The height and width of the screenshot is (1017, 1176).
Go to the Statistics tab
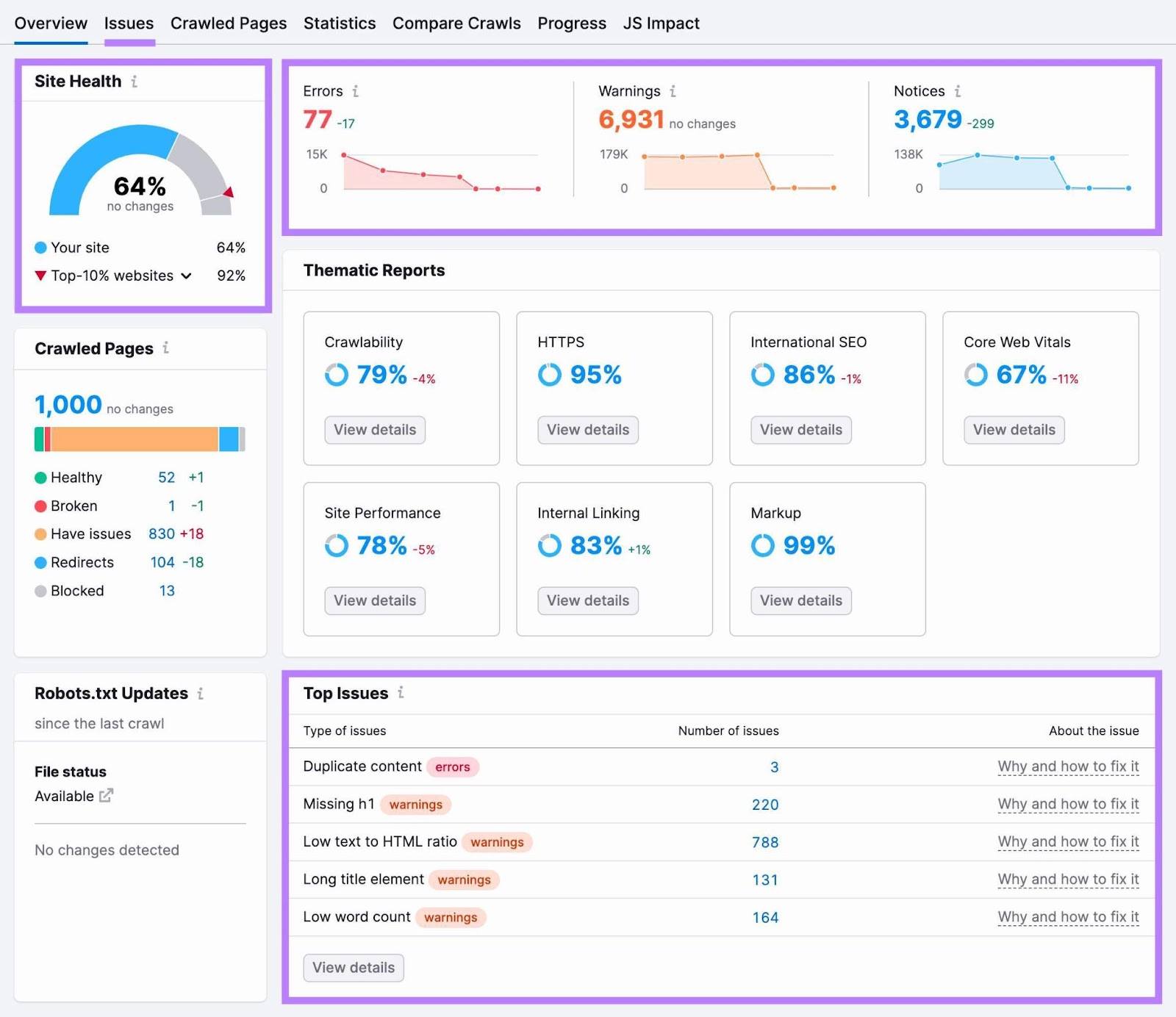click(340, 23)
